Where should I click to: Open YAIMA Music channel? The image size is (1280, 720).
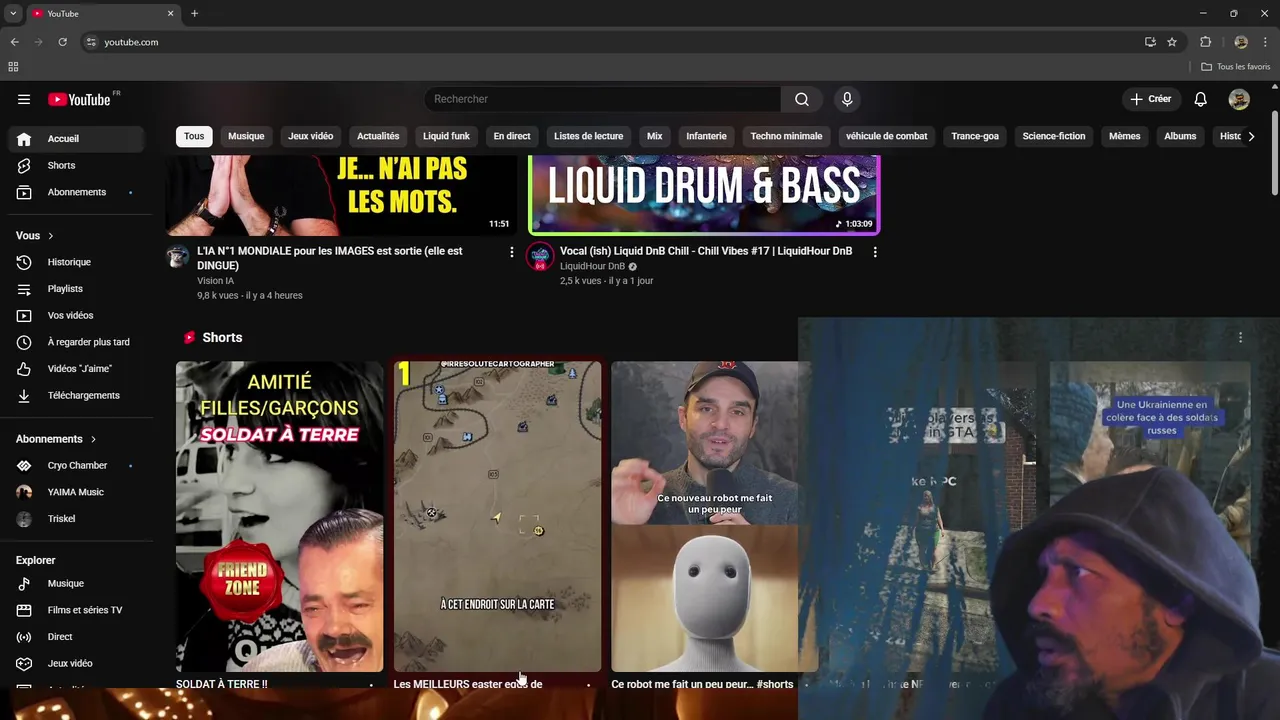(76, 492)
